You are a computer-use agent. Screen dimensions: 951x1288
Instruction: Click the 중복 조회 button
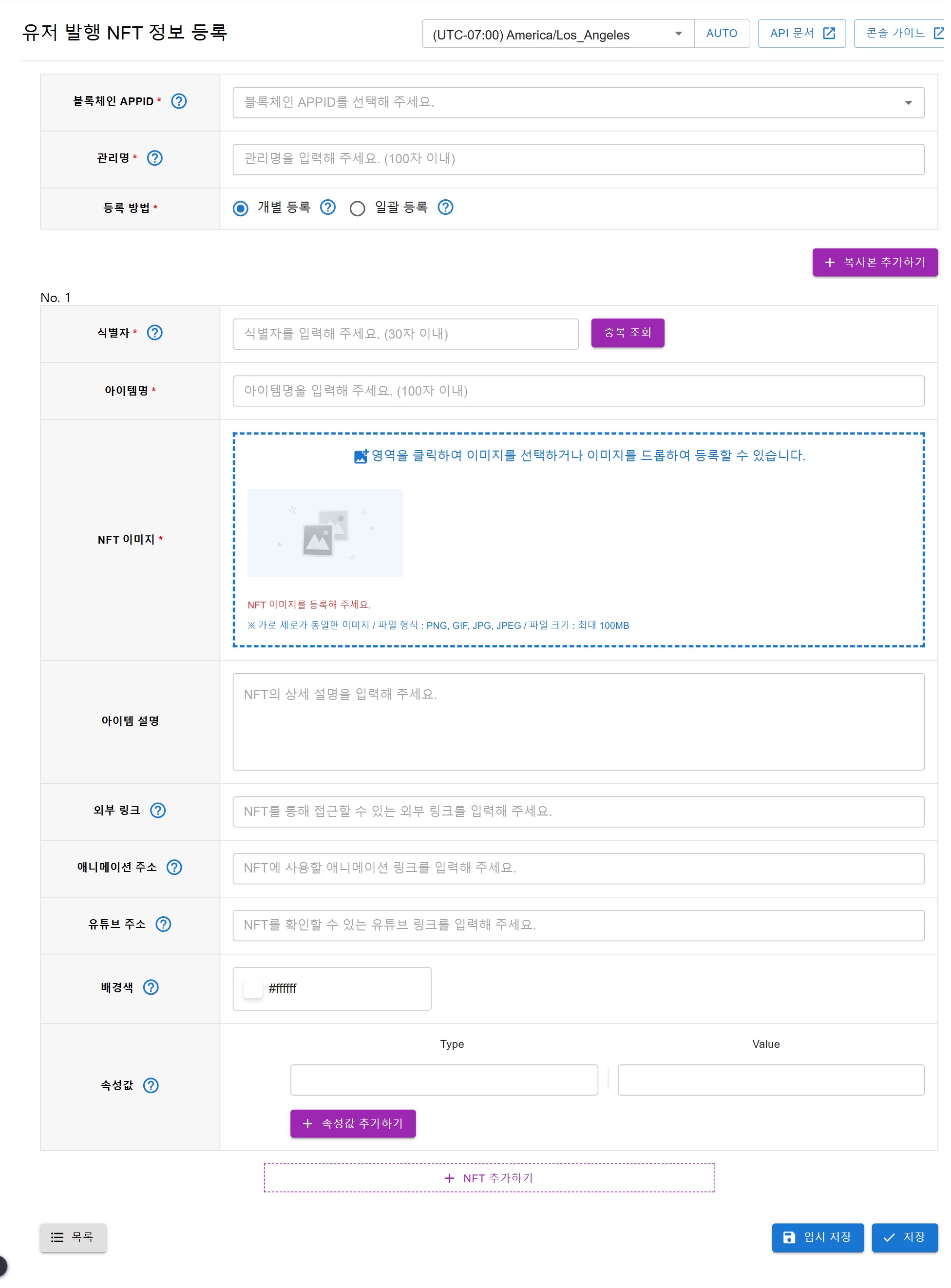628,333
